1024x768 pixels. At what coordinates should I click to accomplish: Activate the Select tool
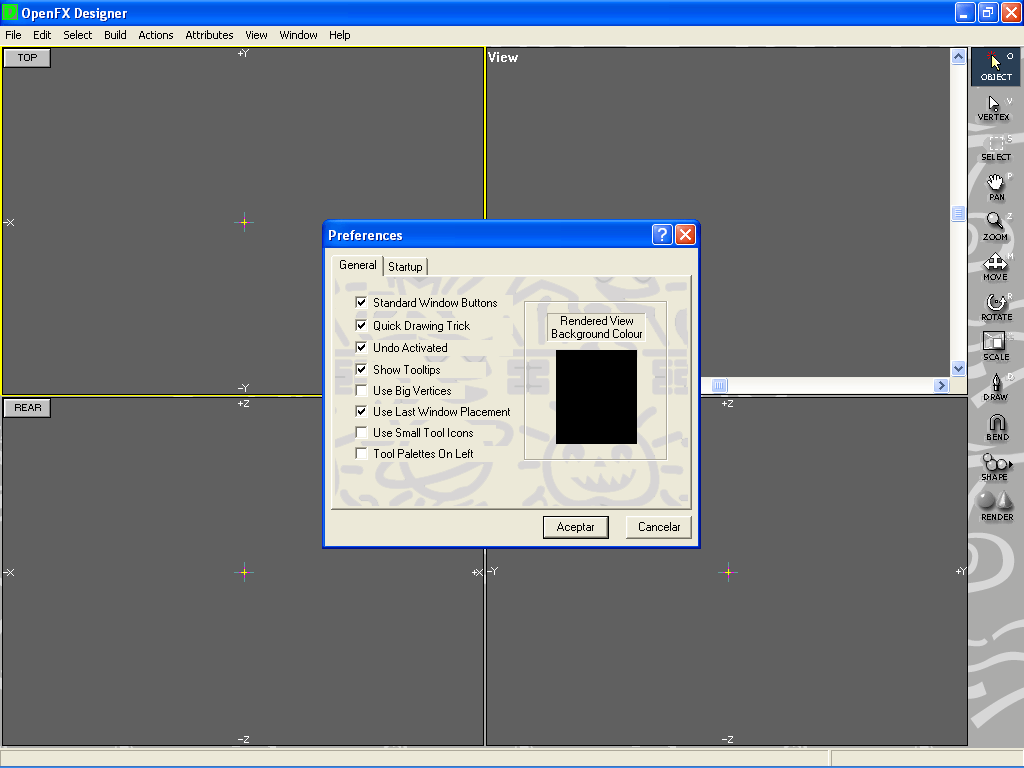pyautogui.click(x=995, y=148)
